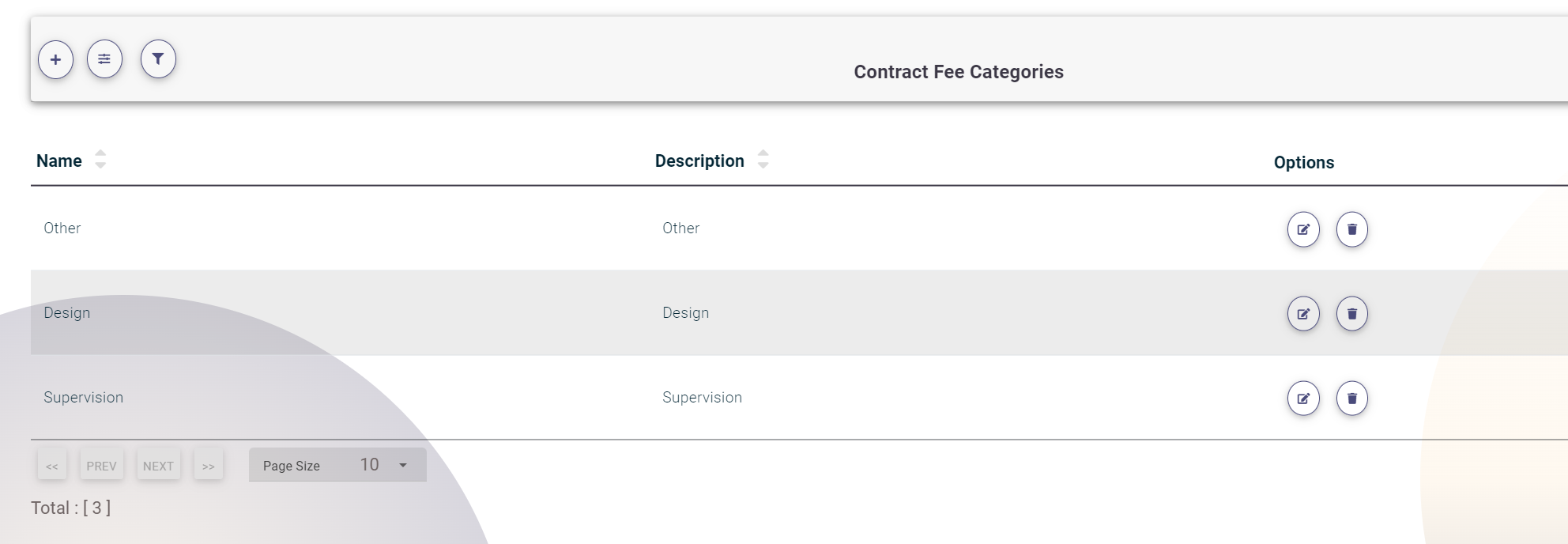Select the Supervision row description cell
Screen dimensions: 1568x544
(702, 398)
